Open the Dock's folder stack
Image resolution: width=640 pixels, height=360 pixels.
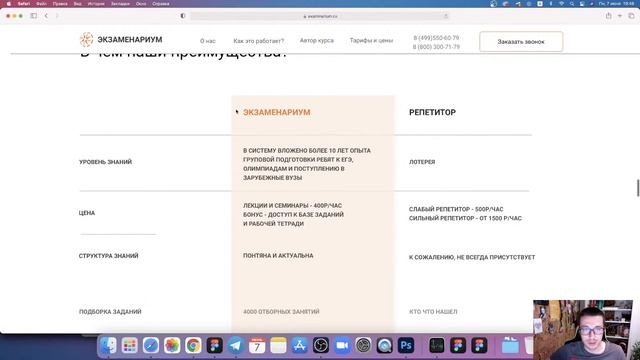[x=510, y=345]
